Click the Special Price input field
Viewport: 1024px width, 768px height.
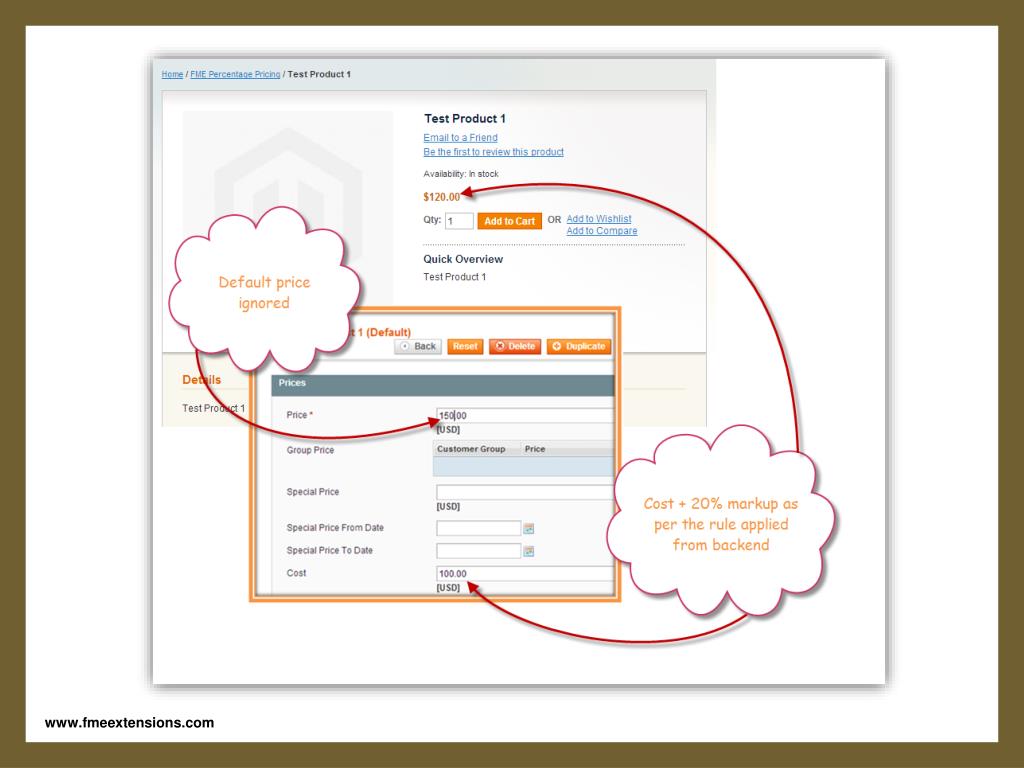525,492
